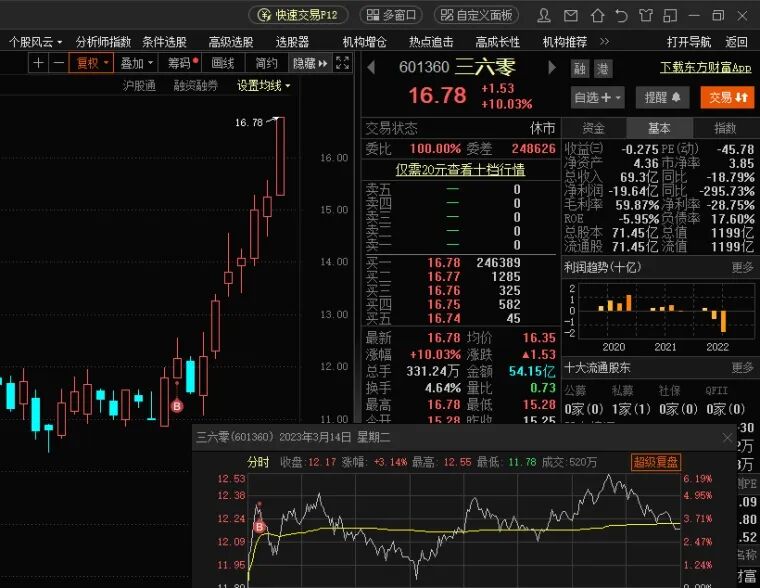The width and height of the screenshot is (760, 588).
Task: Click the B buy marker on candlestick chart
Action: (177, 406)
